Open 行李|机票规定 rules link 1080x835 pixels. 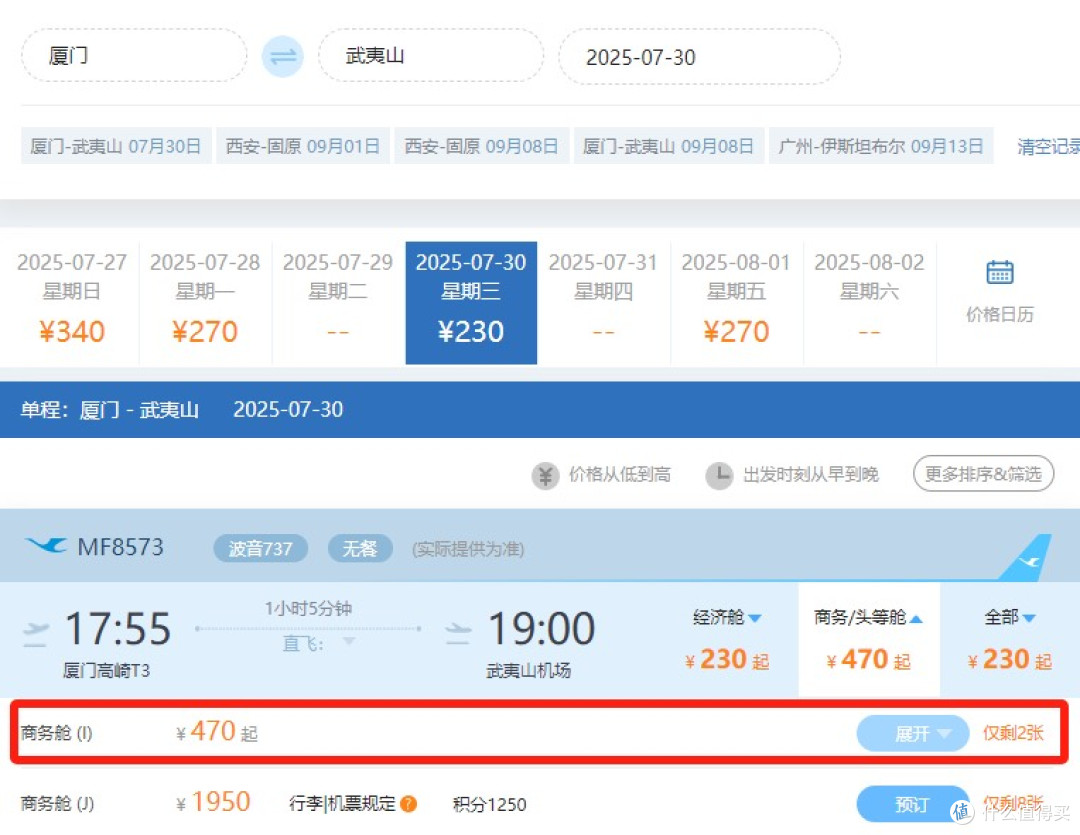pyautogui.click(x=342, y=804)
